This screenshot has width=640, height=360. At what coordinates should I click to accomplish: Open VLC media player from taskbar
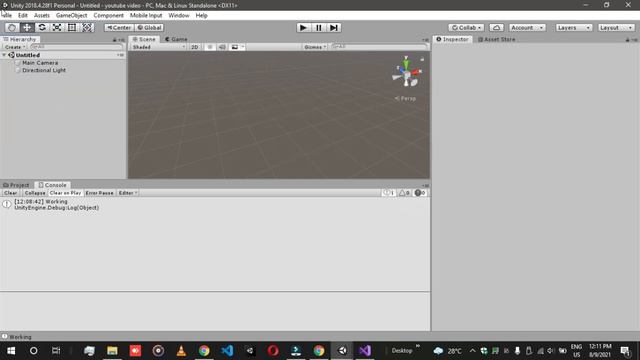(181, 351)
